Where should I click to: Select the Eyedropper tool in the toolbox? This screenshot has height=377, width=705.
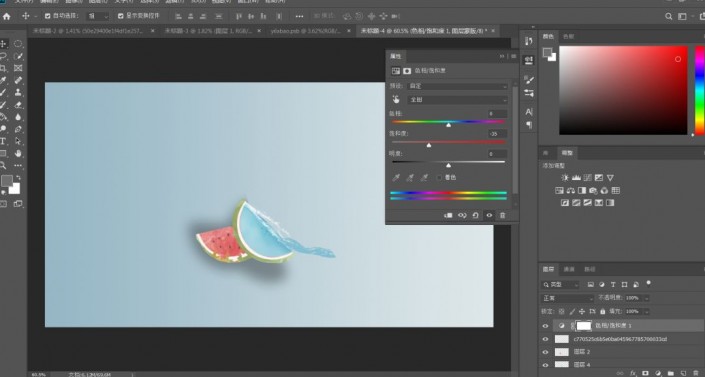[3, 81]
